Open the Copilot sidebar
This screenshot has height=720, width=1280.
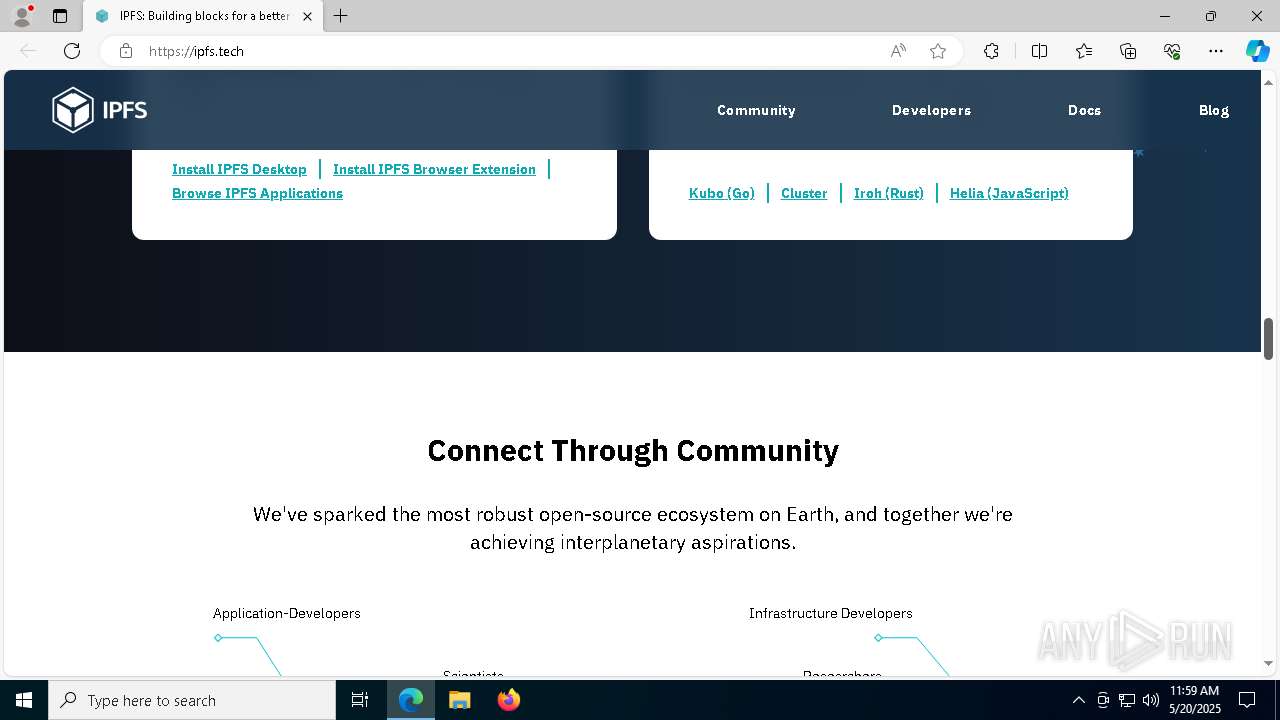click(x=1257, y=51)
